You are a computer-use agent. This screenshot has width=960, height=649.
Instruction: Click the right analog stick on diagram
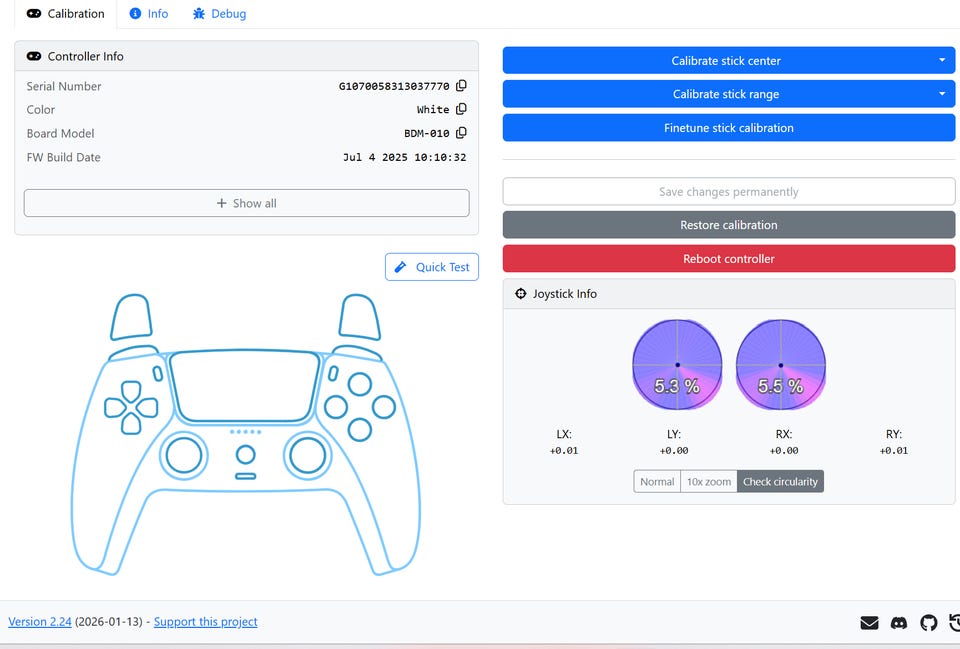click(x=307, y=456)
